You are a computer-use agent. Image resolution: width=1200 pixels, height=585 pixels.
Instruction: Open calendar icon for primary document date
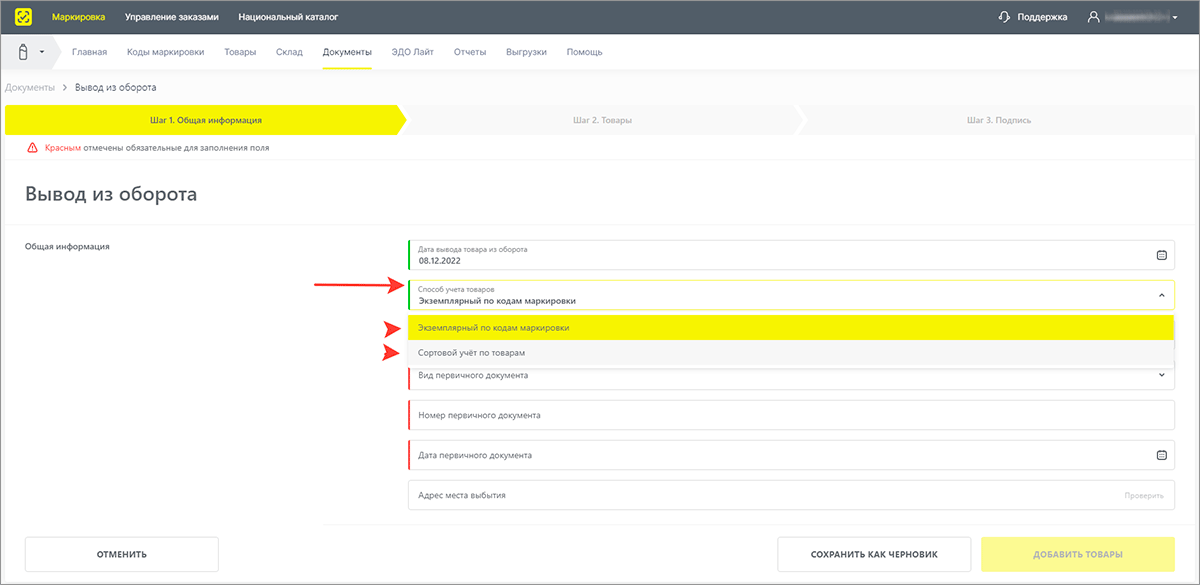(x=1162, y=455)
